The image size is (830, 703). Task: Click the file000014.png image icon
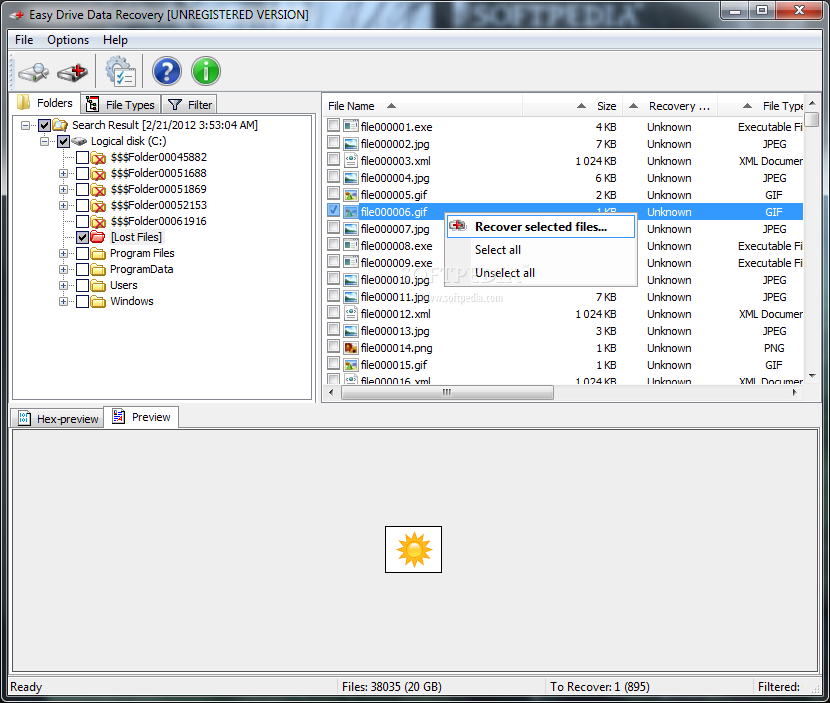pyautogui.click(x=350, y=347)
